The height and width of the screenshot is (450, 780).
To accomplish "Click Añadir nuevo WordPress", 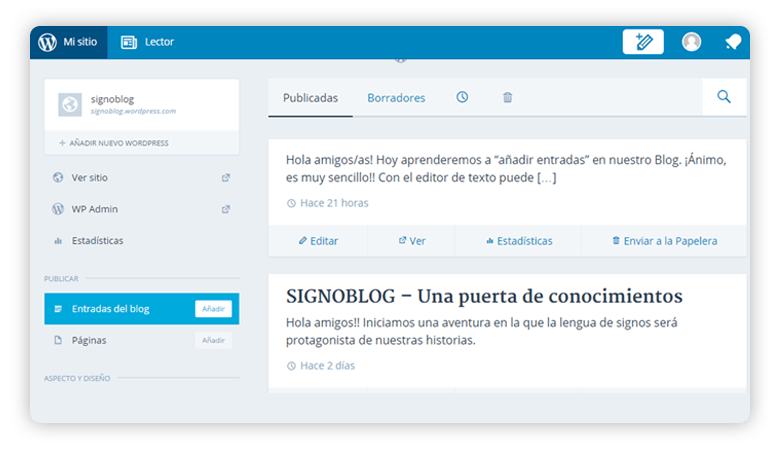I will (x=114, y=143).
